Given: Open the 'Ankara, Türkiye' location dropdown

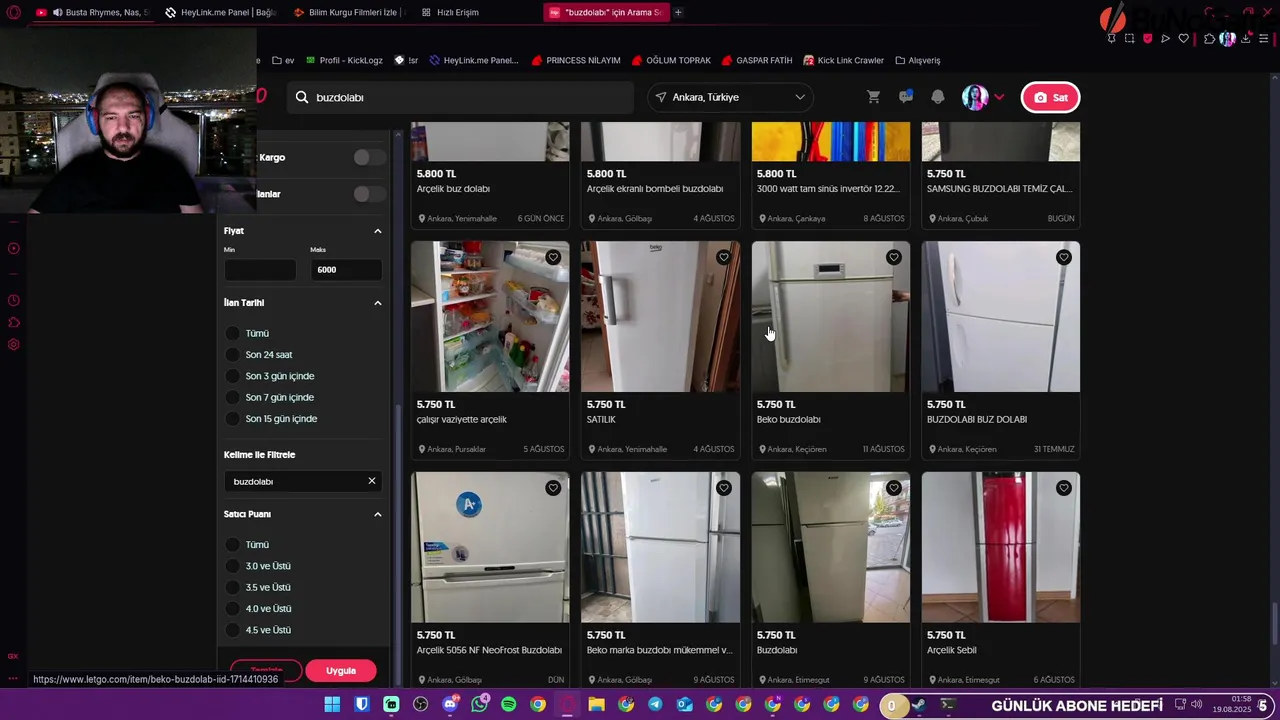Looking at the screenshot, I should [x=730, y=97].
